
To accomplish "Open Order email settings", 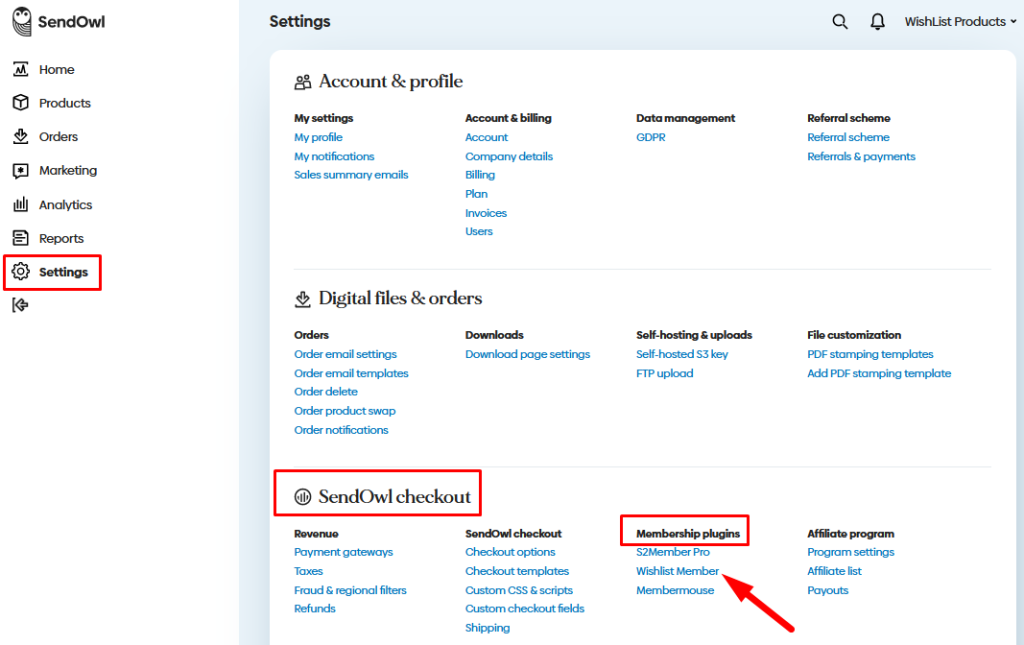I will [345, 354].
